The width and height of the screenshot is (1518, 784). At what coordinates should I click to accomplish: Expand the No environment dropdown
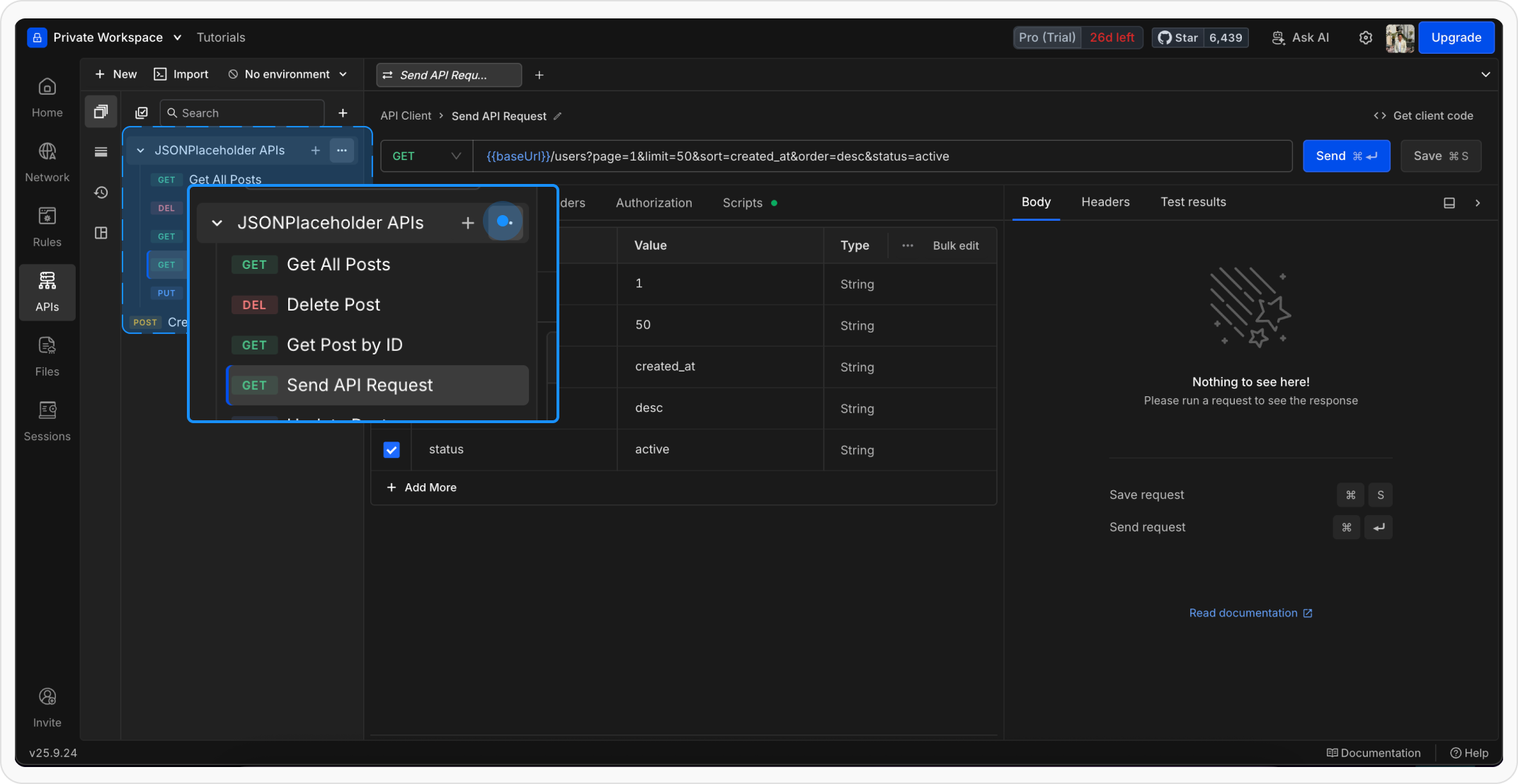pyautogui.click(x=286, y=74)
